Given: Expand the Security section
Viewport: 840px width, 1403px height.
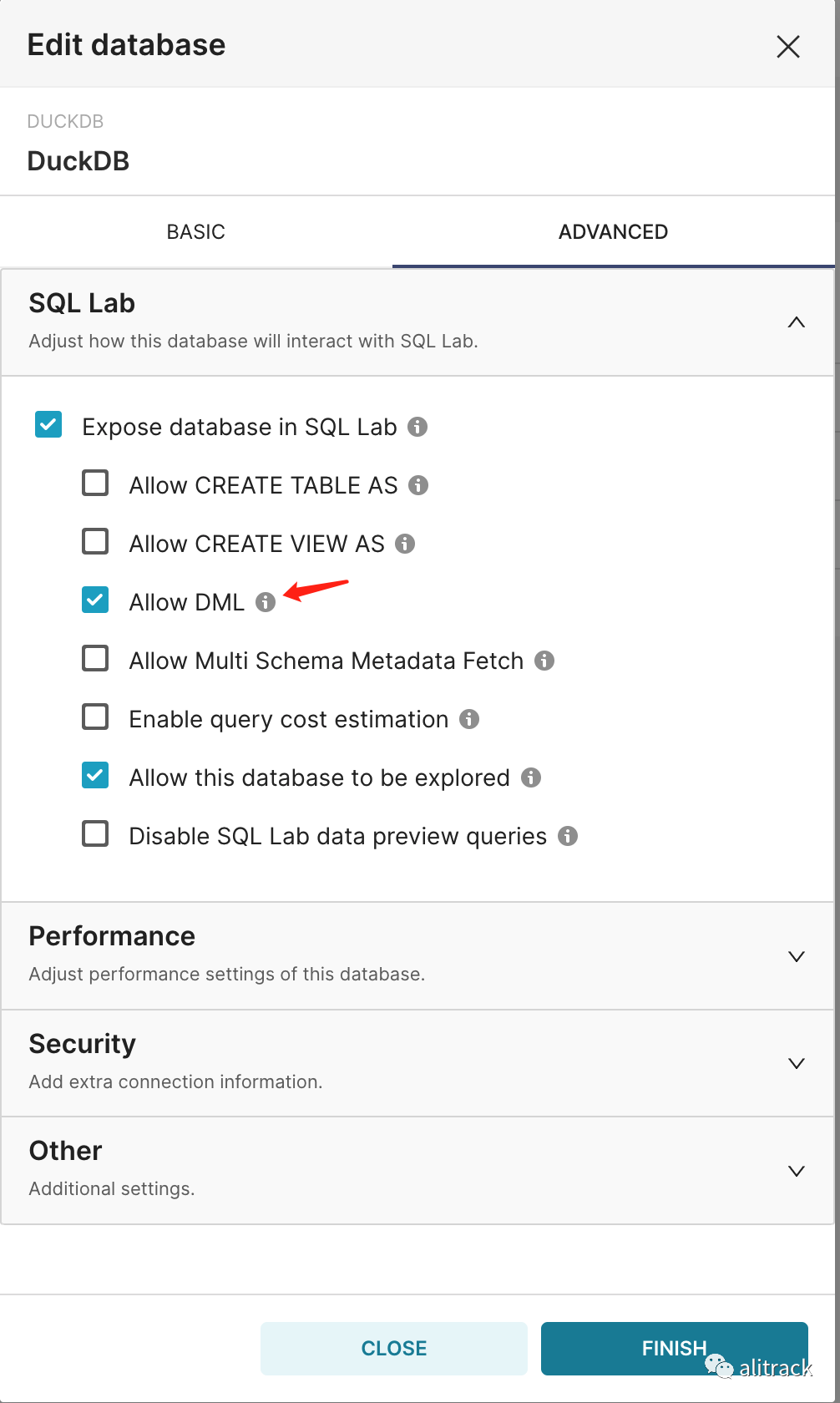Looking at the screenshot, I should [x=796, y=1063].
